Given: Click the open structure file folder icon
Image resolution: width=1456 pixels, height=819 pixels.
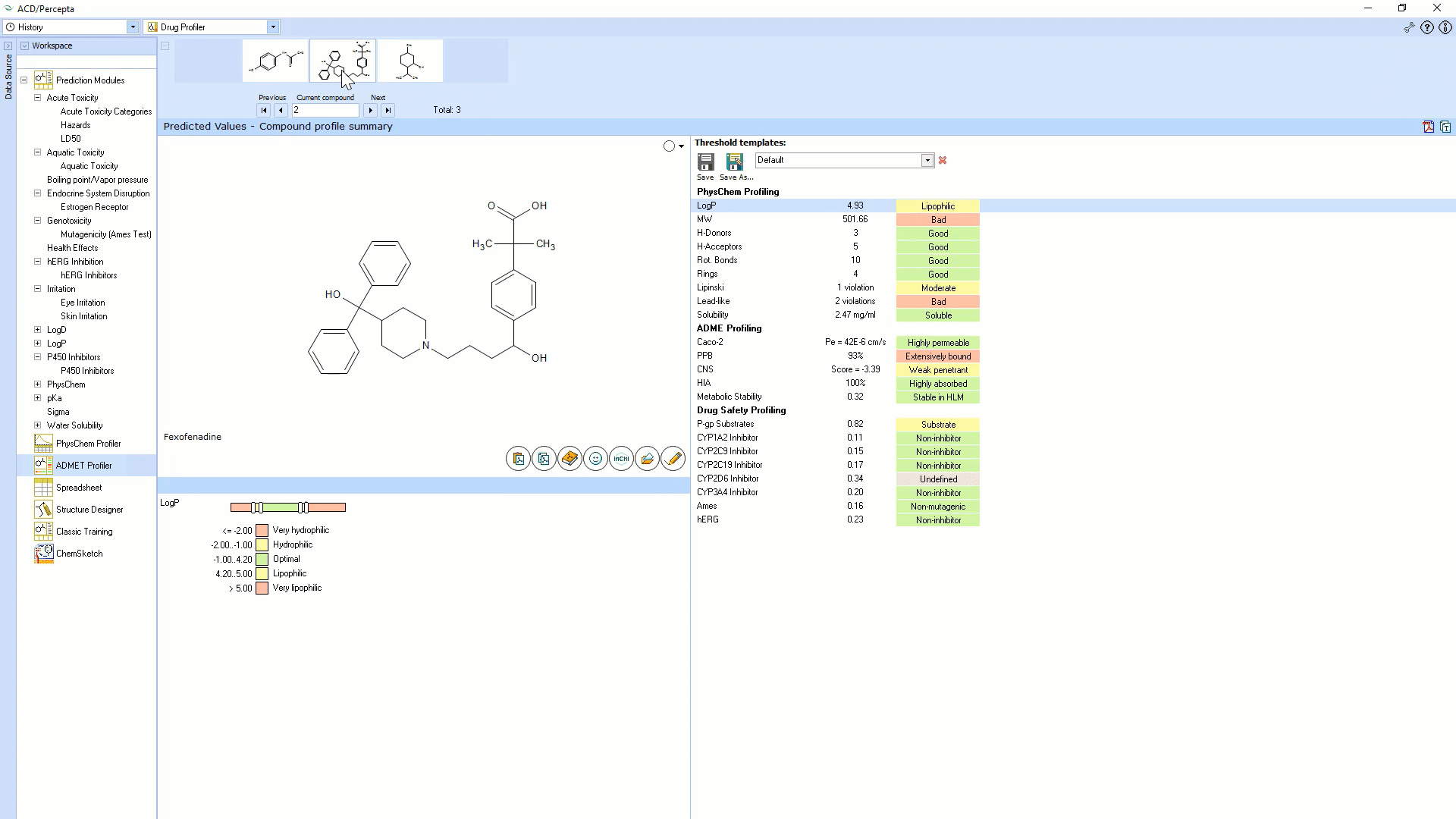Looking at the screenshot, I should point(647,459).
